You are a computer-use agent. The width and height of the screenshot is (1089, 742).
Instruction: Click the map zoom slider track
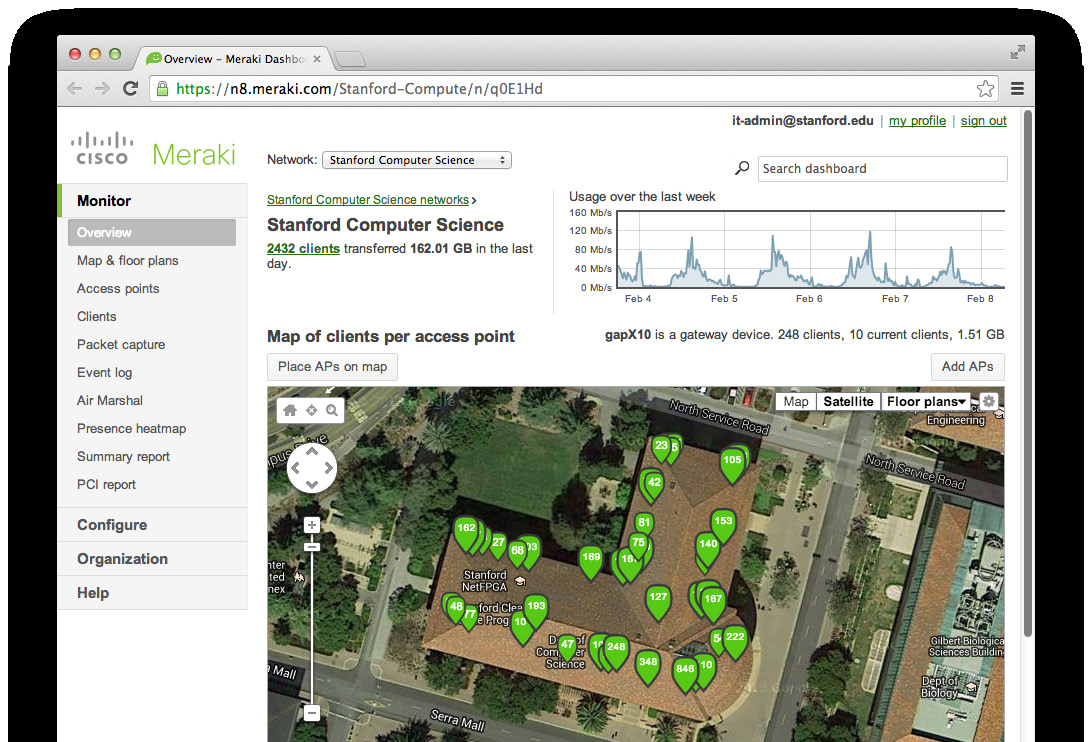312,625
